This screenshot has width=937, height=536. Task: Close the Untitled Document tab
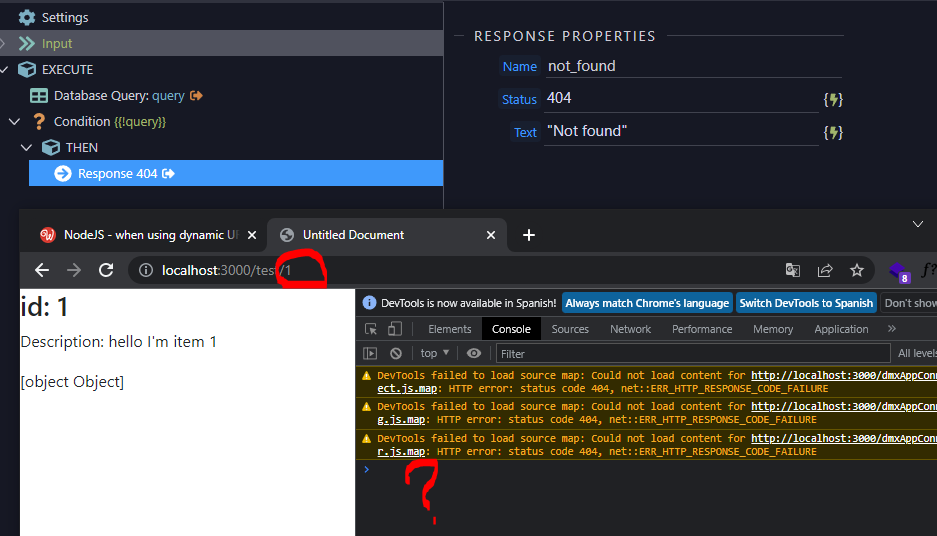point(491,235)
